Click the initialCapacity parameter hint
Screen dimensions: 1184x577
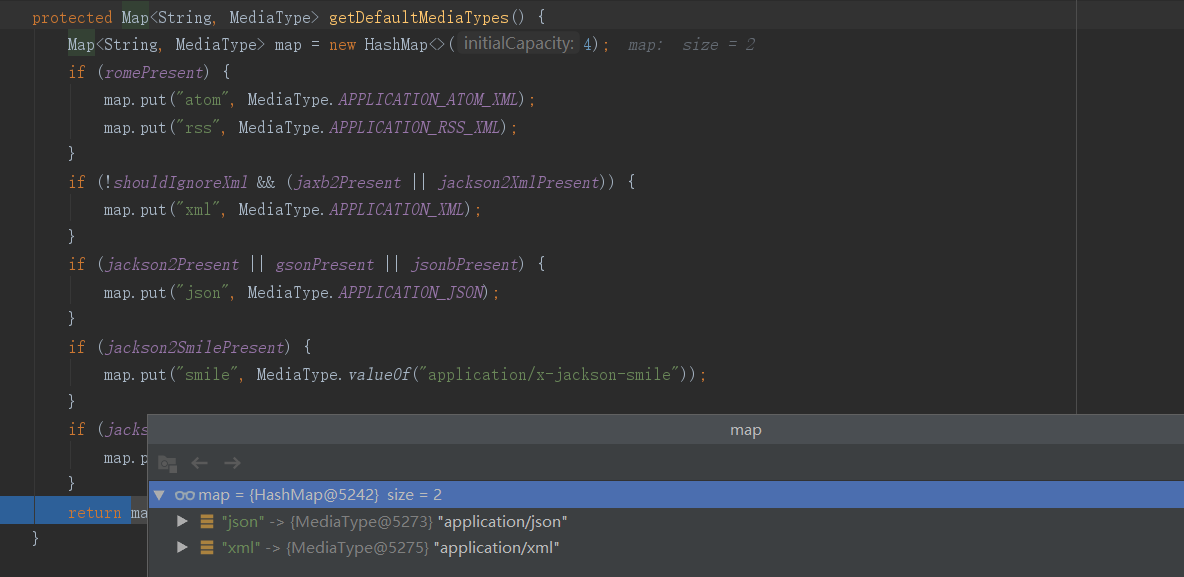(x=519, y=44)
